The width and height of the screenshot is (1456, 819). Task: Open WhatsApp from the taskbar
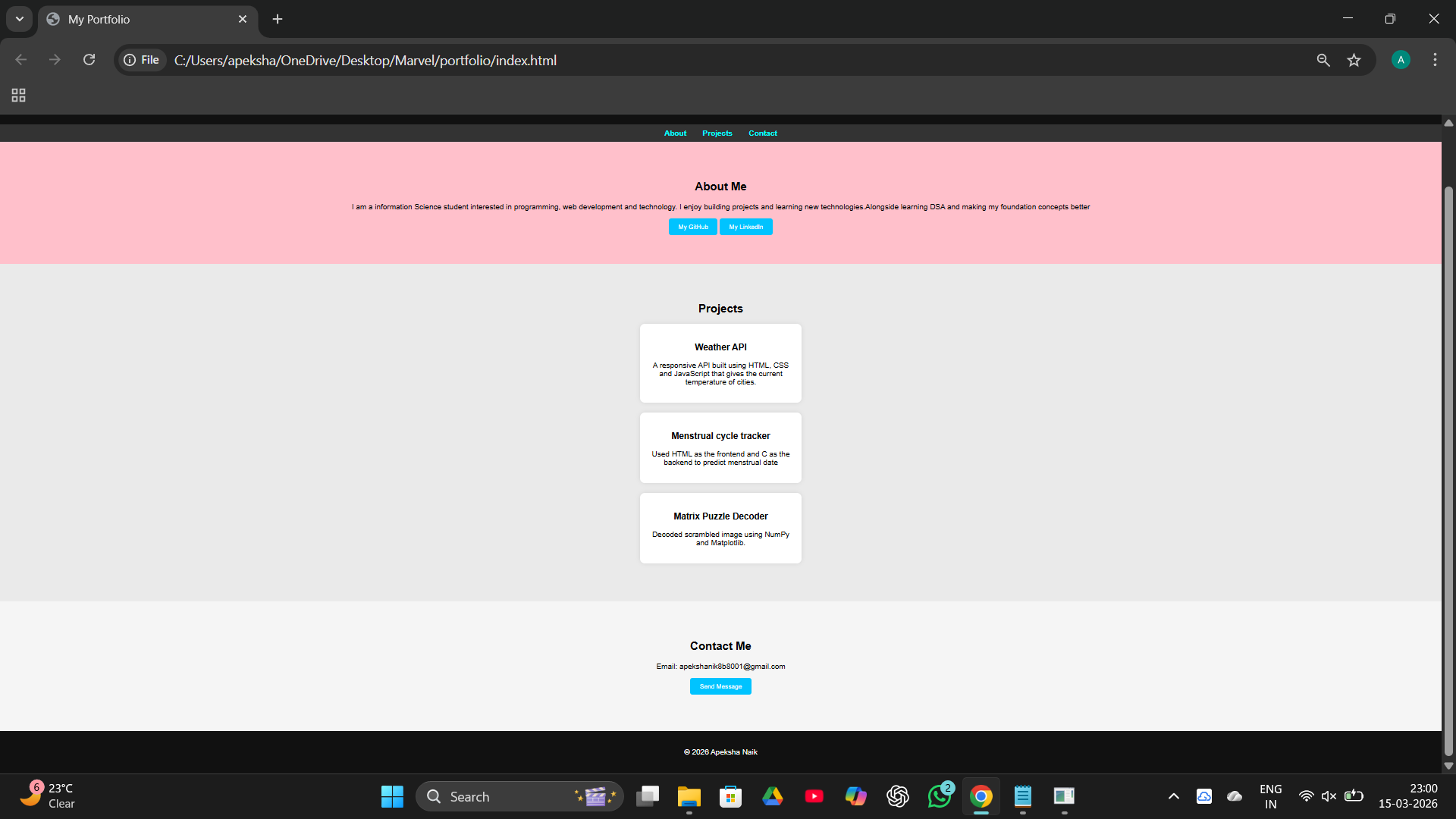click(x=939, y=796)
